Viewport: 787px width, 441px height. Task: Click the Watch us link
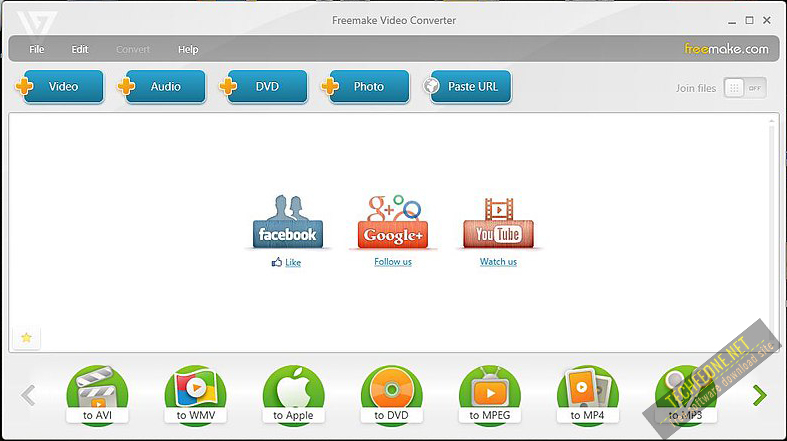498,261
